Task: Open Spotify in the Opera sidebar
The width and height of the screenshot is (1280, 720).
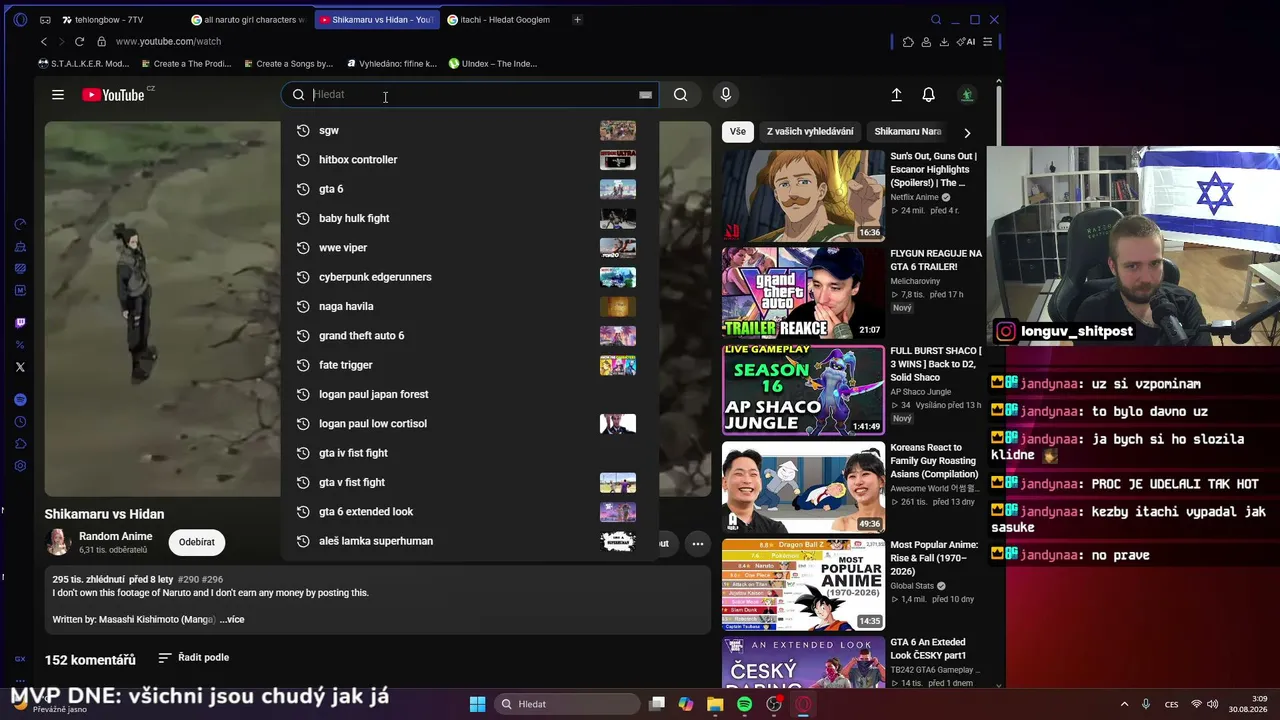Action: coord(20,400)
